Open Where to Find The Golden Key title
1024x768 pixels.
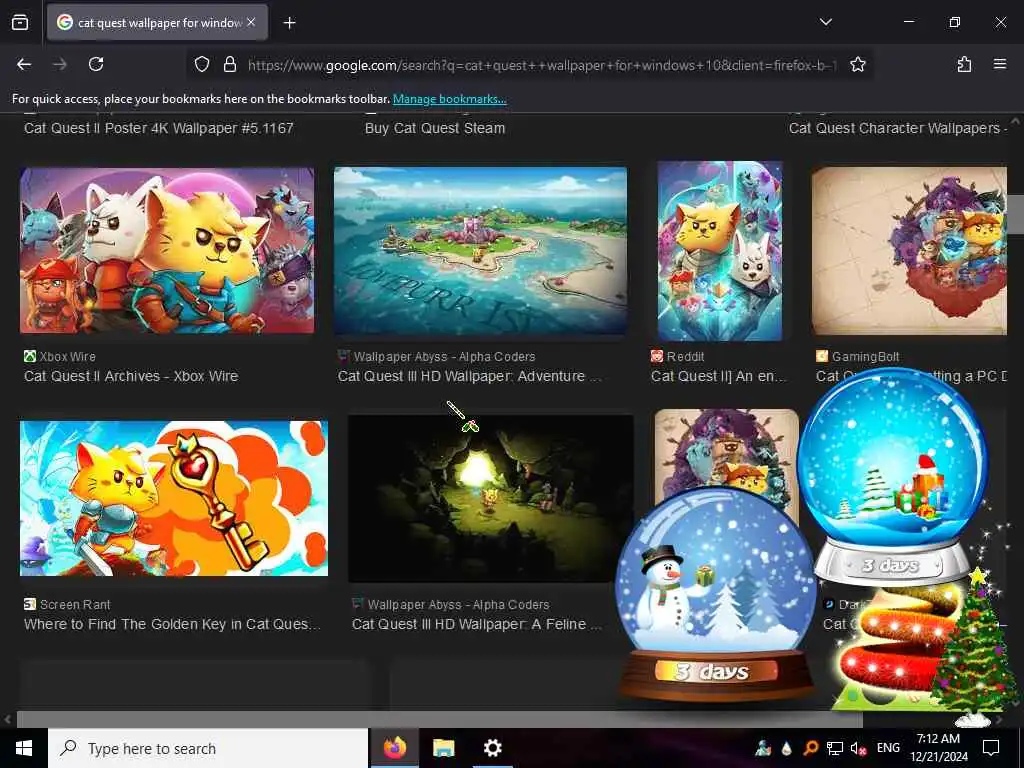click(x=172, y=624)
